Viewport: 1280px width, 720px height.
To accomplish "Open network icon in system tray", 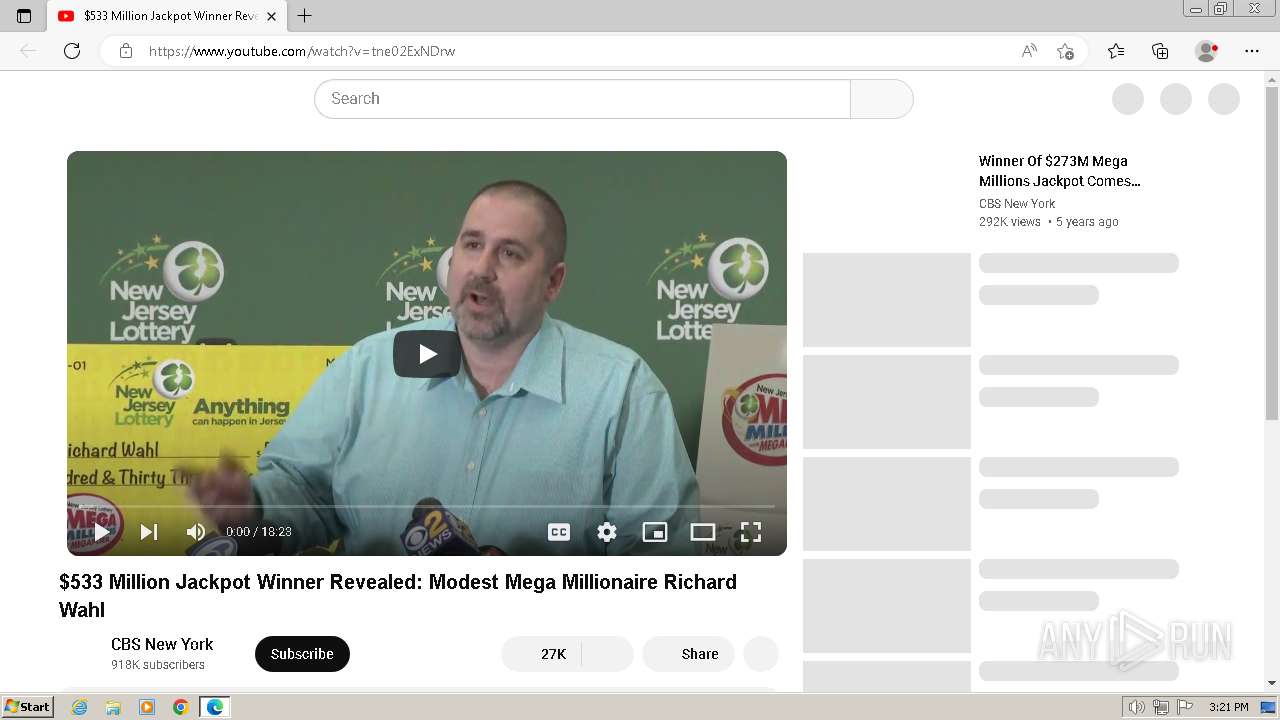I will (1161, 707).
